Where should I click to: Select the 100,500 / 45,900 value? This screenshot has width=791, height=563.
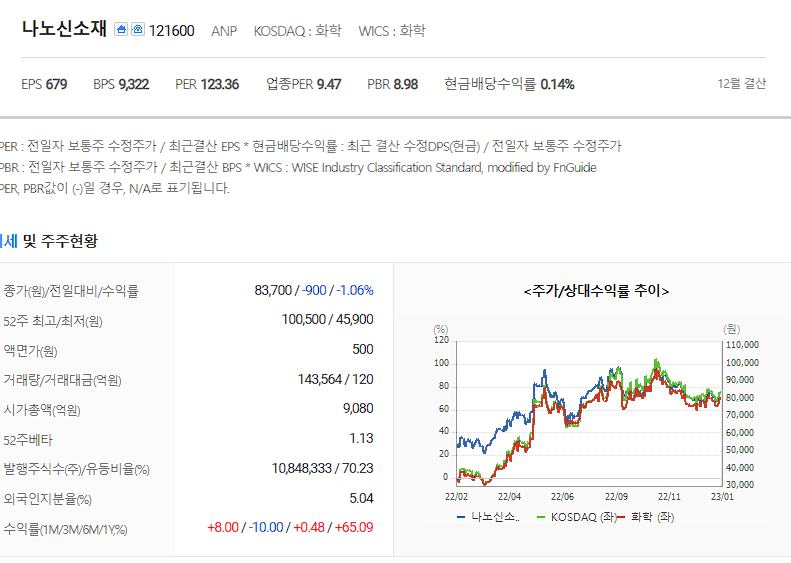point(327,320)
